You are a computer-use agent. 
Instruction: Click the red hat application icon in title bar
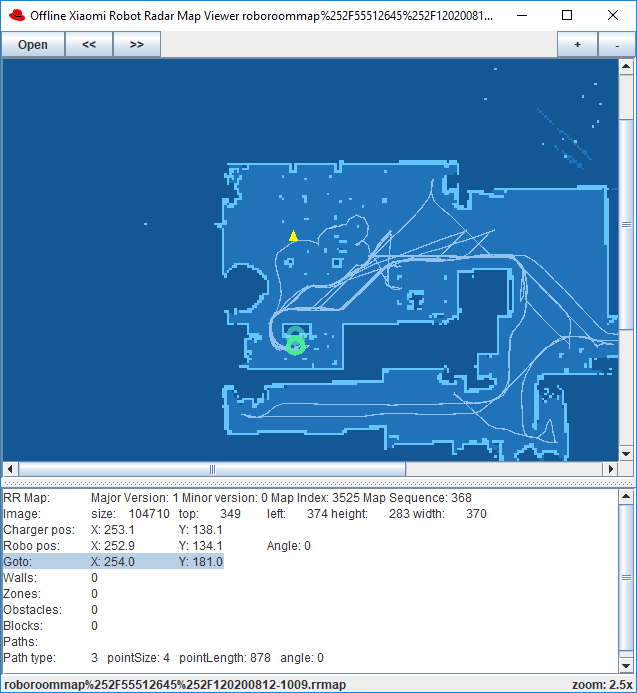[15, 15]
